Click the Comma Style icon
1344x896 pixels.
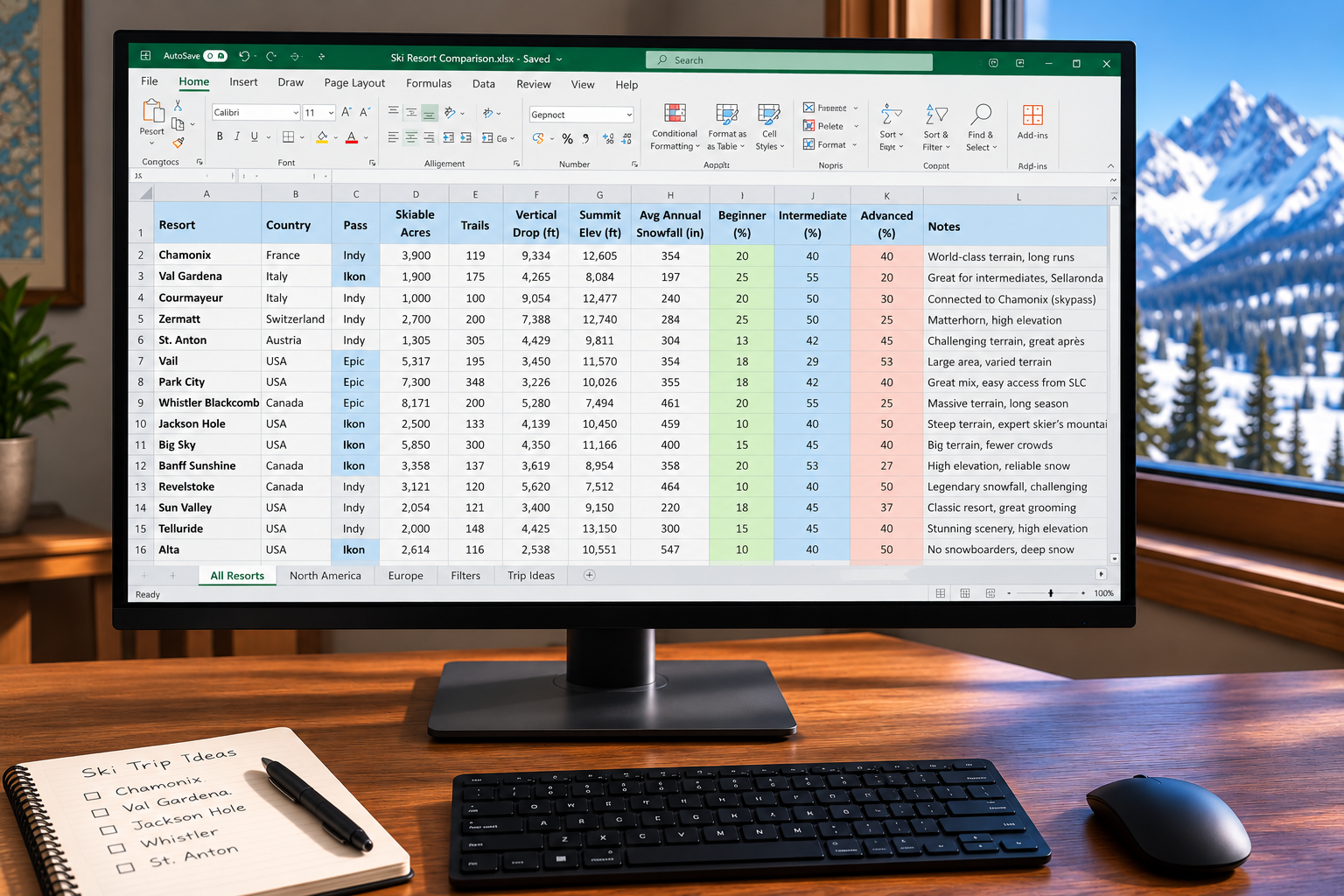pos(585,138)
